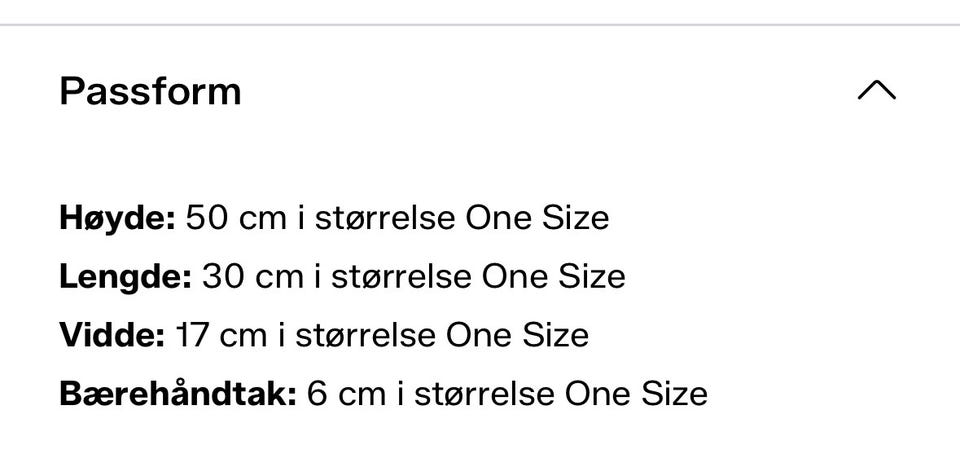Click One Size in the Vidde row
The image size is (960, 454).
[517, 335]
